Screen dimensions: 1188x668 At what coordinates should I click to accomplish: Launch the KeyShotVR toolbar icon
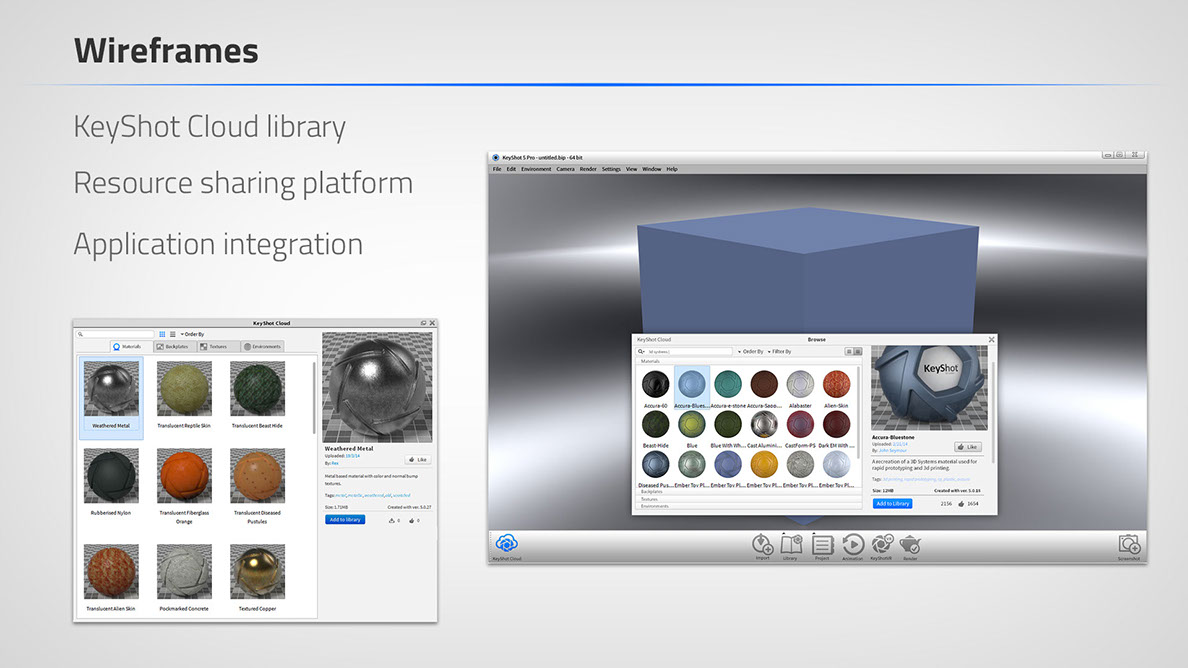882,544
